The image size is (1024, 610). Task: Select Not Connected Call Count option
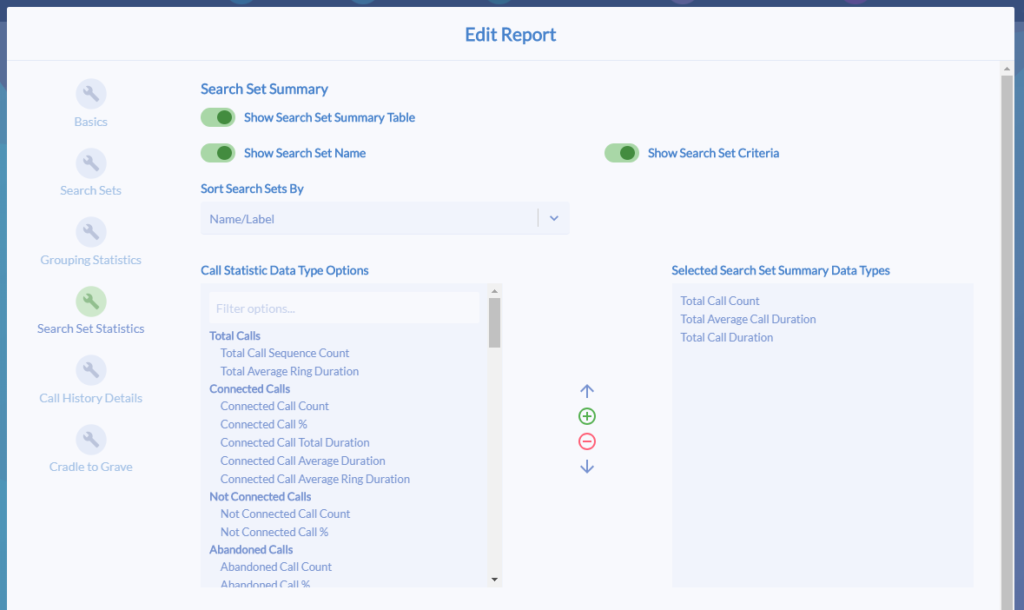coord(285,514)
